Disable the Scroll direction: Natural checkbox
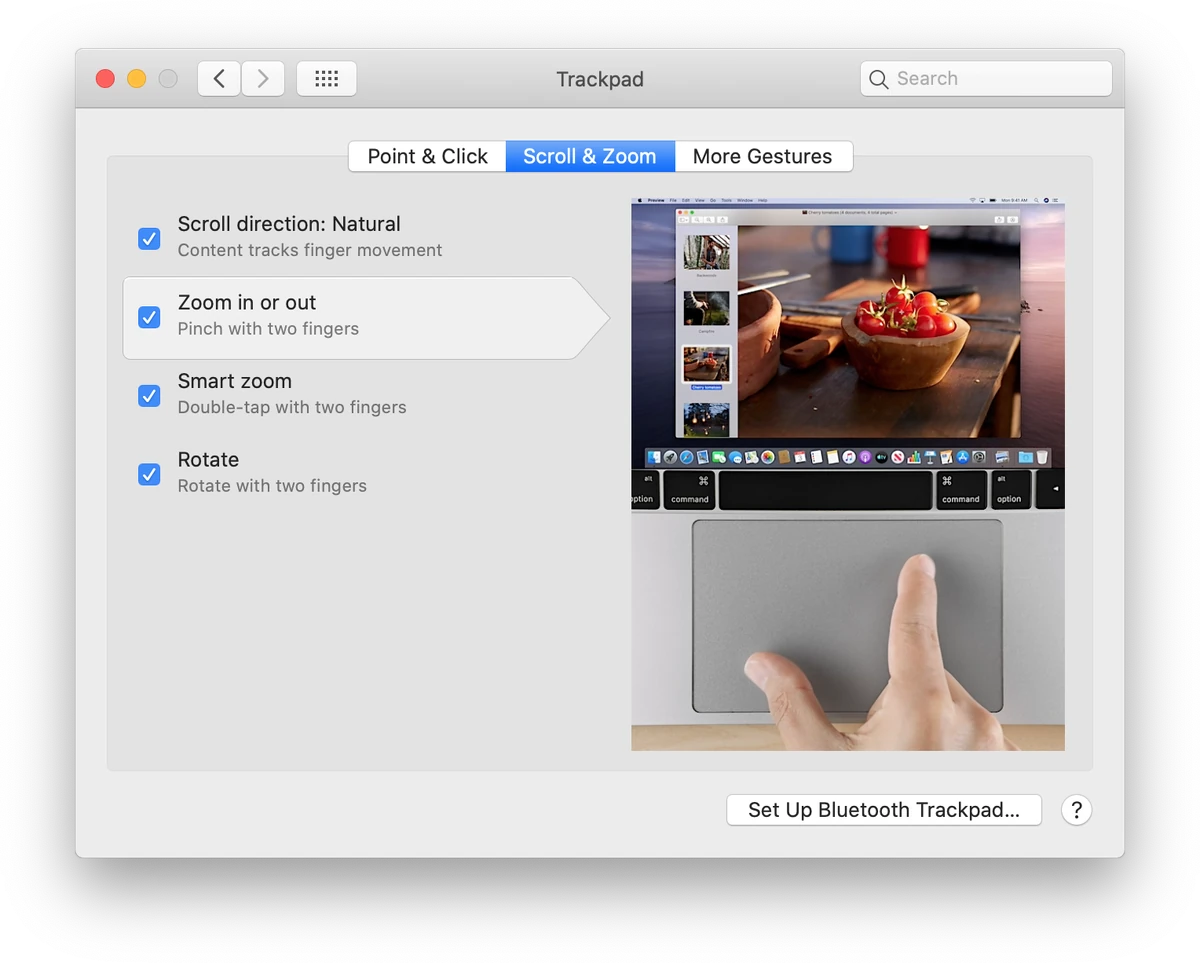1200x963 pixels. [x=149, y=238]
